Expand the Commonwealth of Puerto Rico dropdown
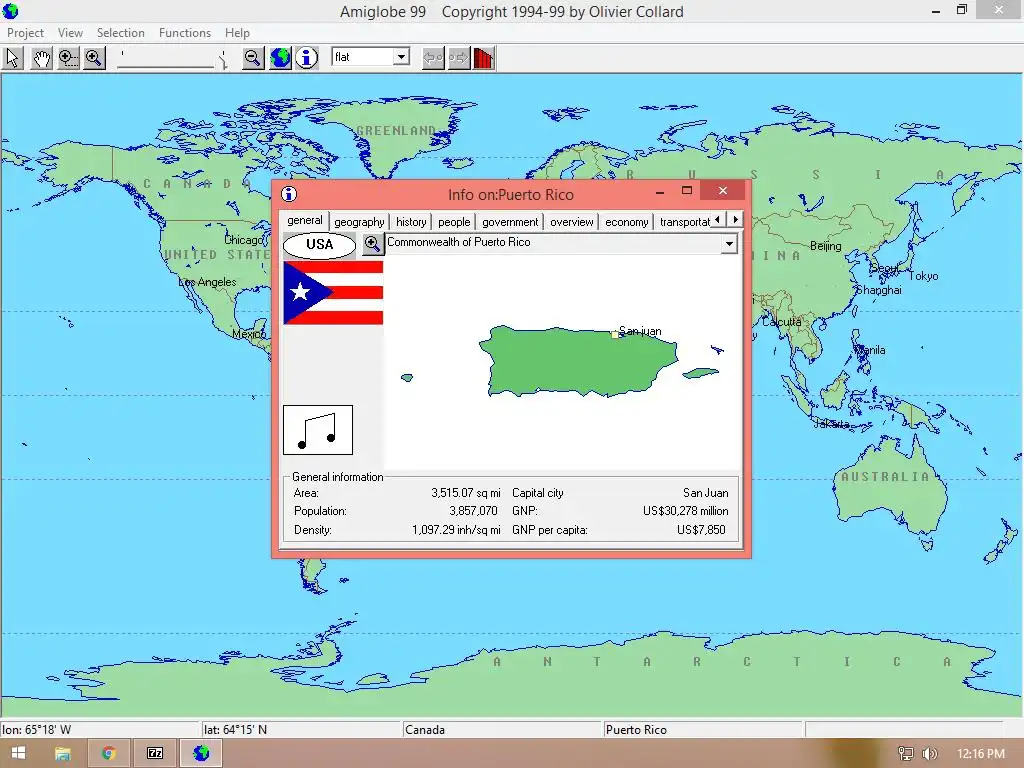The width and height of the screenshot is (1024, 768). [729, 244]
